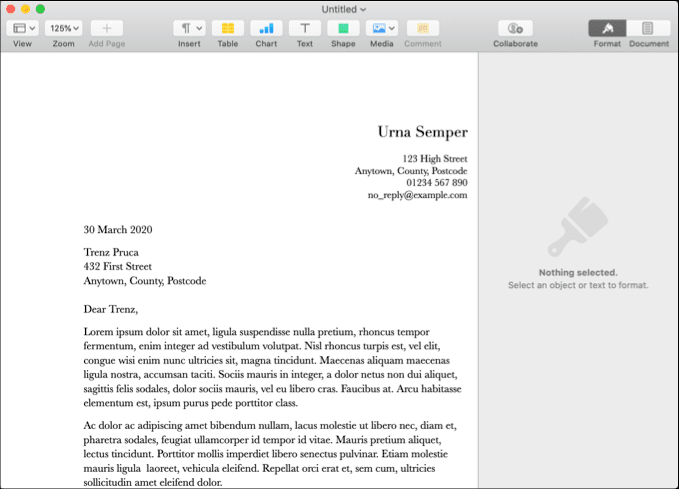Screen dimensions: 679x489
Task: Click the Urna Semper heading
Action: pyautogui.click(x=423, y=132)
